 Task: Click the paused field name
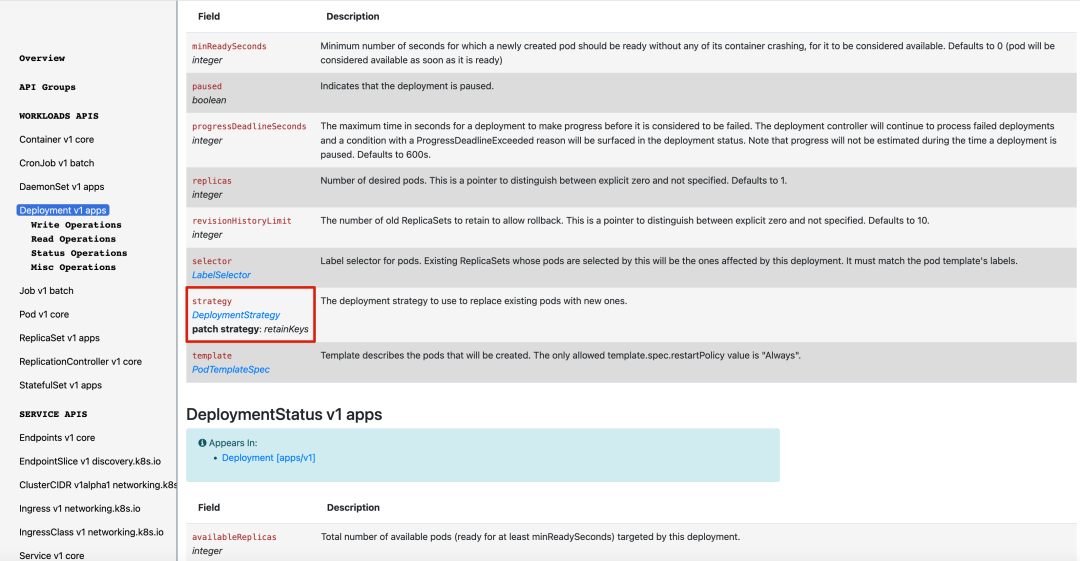tap(207, 86)
